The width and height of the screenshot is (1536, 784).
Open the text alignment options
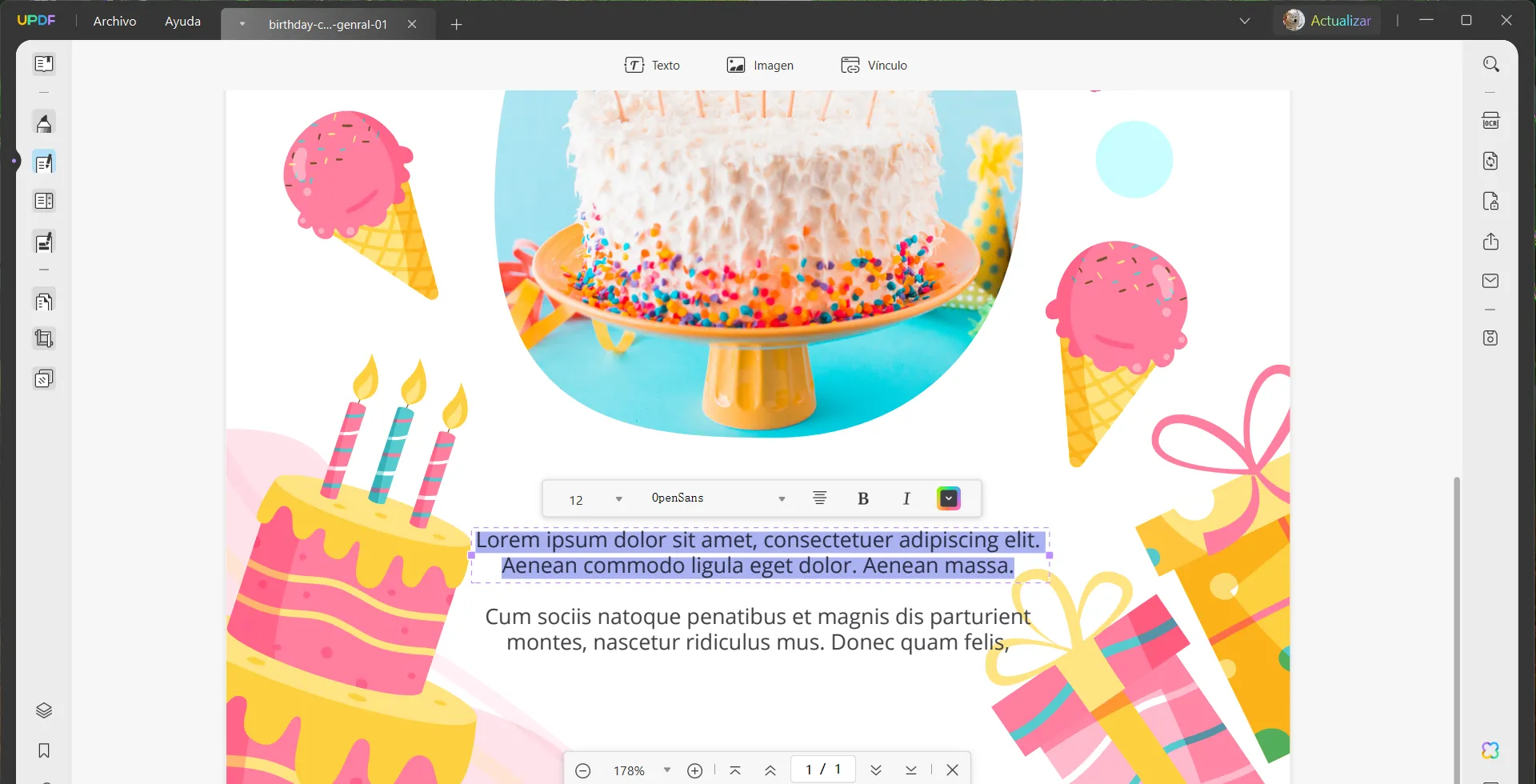point(820,498)
